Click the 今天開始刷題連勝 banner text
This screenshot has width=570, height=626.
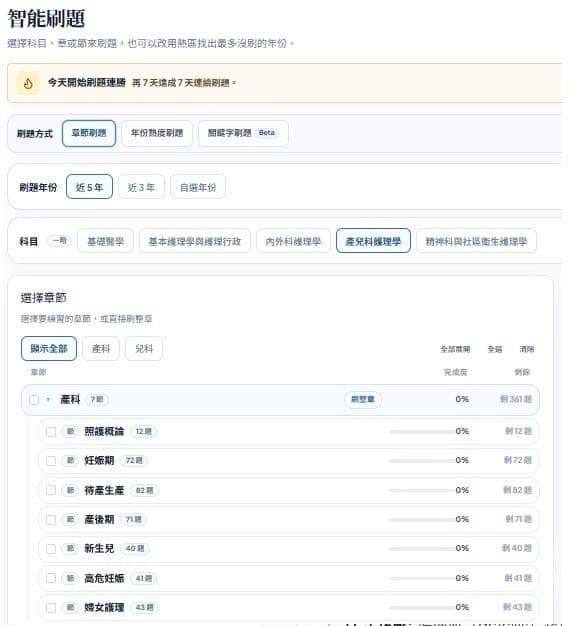coord(87,83)
